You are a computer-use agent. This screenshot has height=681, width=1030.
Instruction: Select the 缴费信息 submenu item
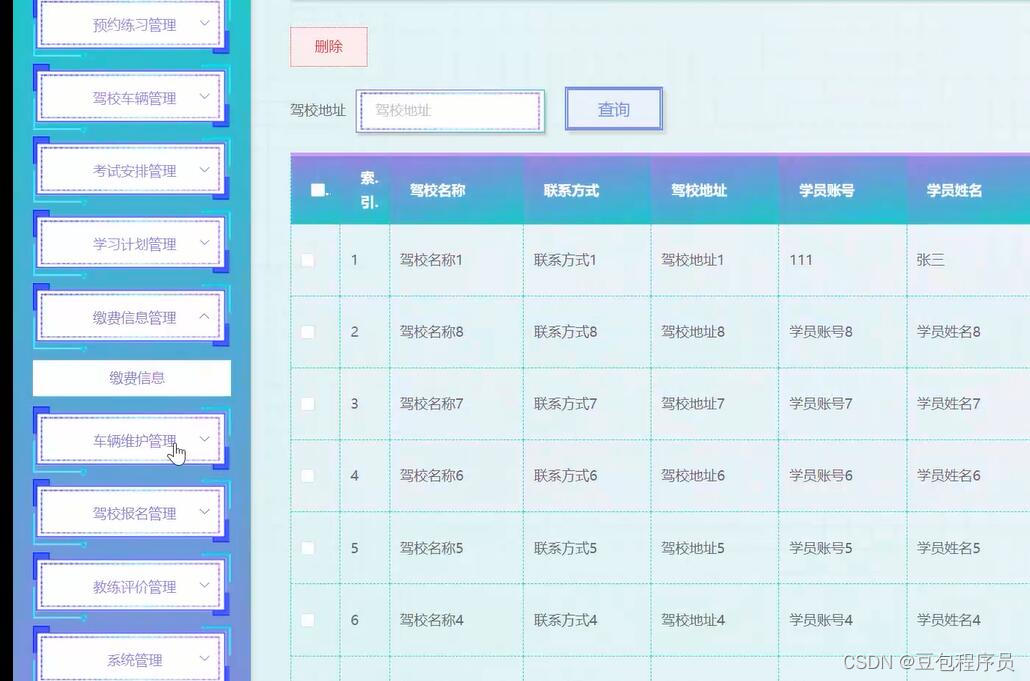[131, 377]
